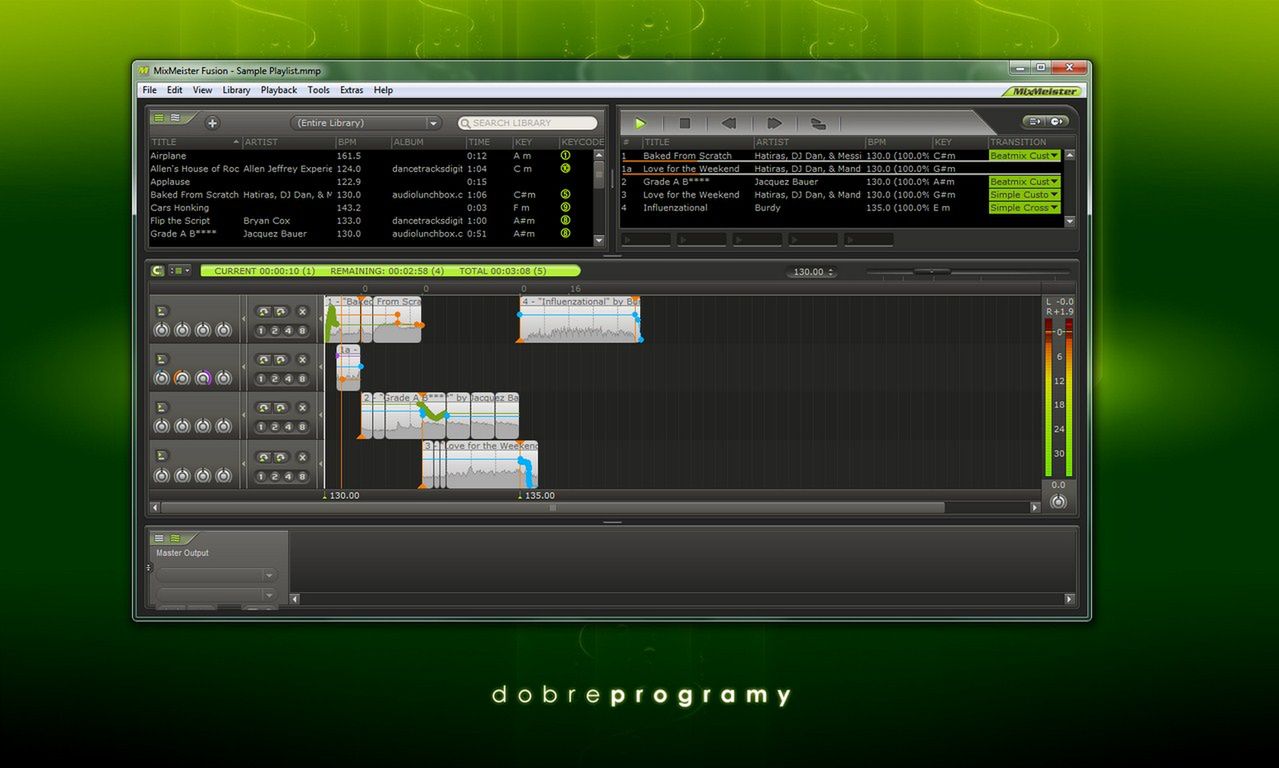The width and height of the screenshot is (1279, 768).
Task: Toggle loop length 2 on the third track
Action: [275, 427]
